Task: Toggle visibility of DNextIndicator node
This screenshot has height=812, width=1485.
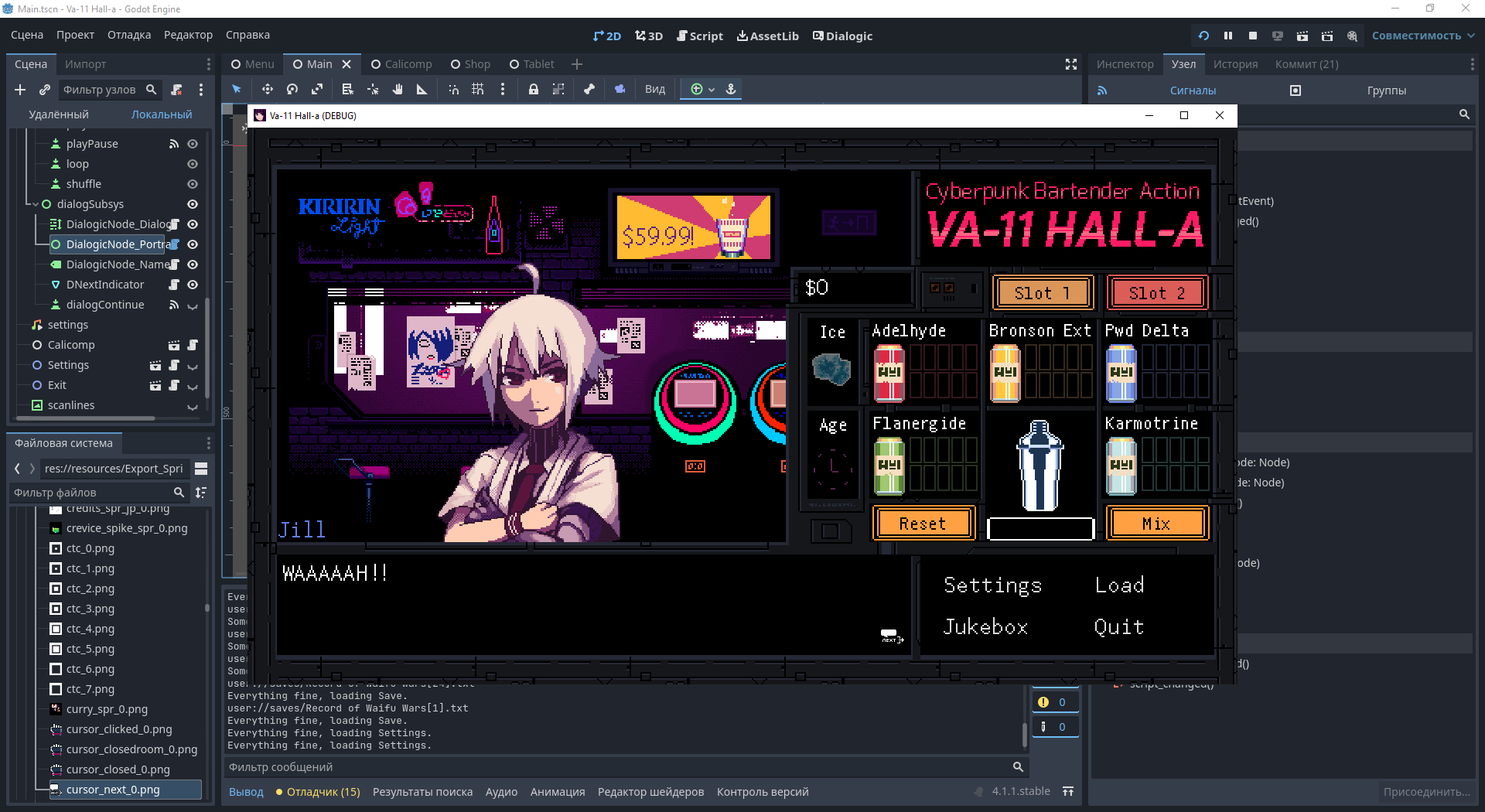Action: coord(193,285)
